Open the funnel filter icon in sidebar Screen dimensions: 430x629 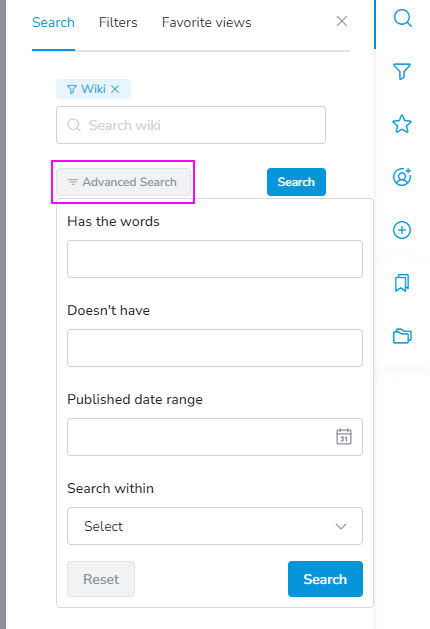click(x=402, y=71)
